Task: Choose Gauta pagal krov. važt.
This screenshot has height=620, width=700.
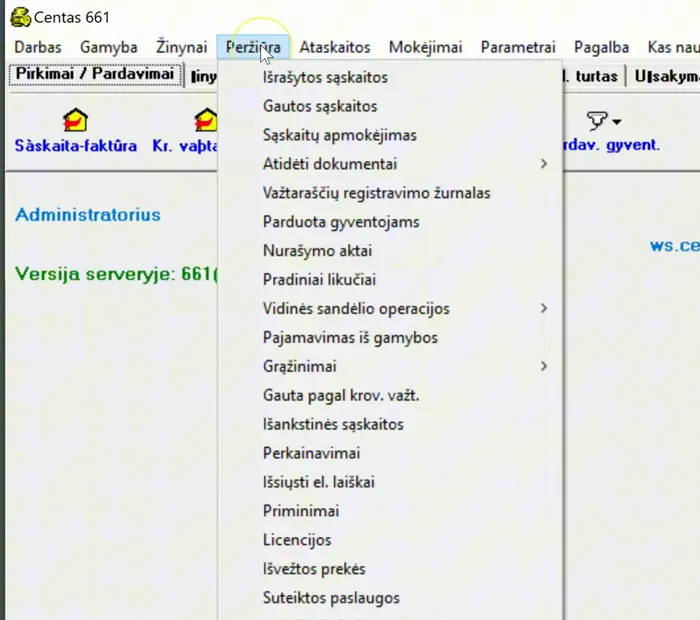Action: tap(390, 395)
